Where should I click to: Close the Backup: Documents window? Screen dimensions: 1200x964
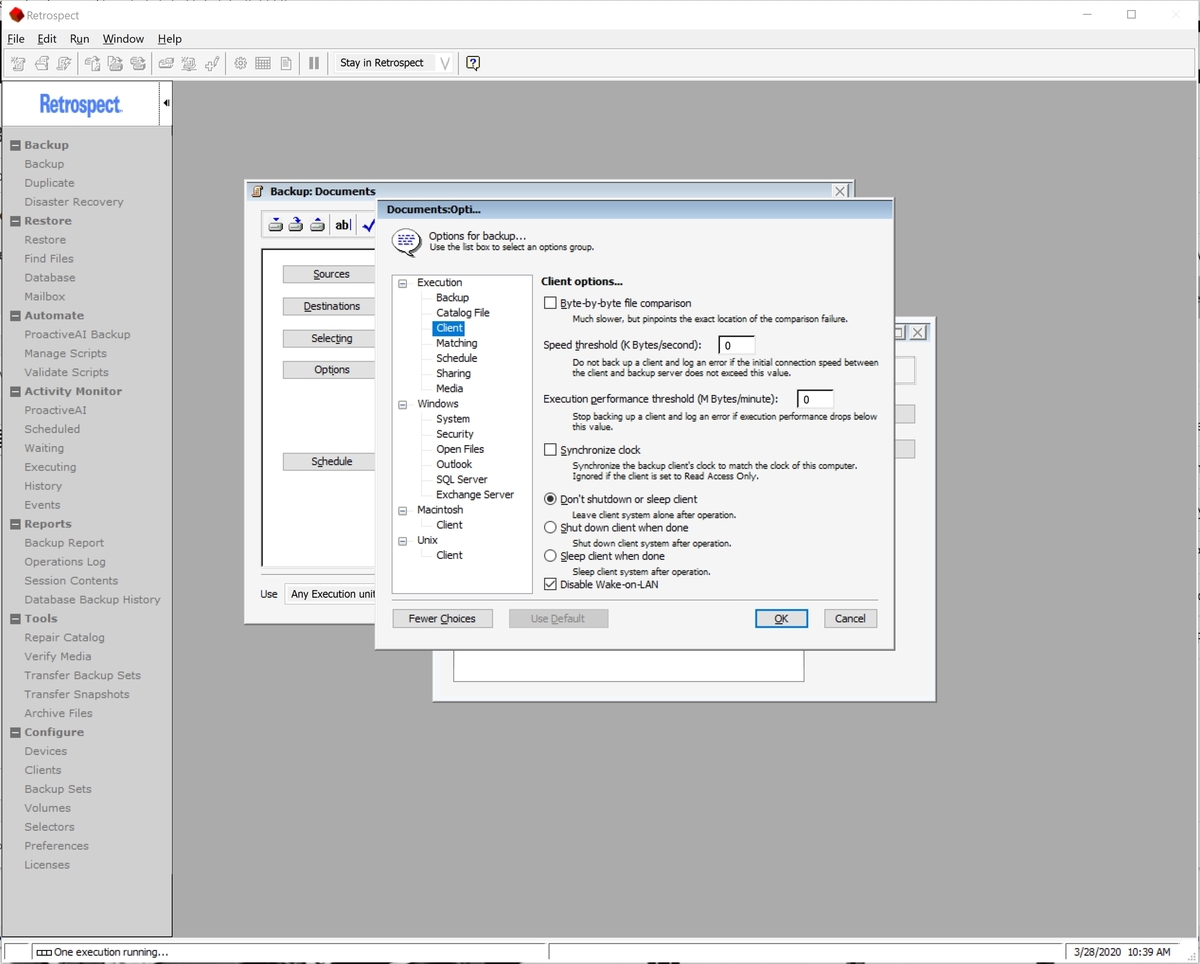(x=841, y=191)
